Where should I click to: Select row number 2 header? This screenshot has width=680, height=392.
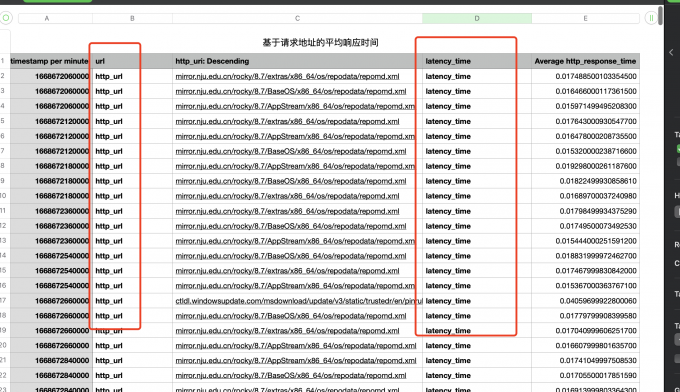tap(3, 76)
